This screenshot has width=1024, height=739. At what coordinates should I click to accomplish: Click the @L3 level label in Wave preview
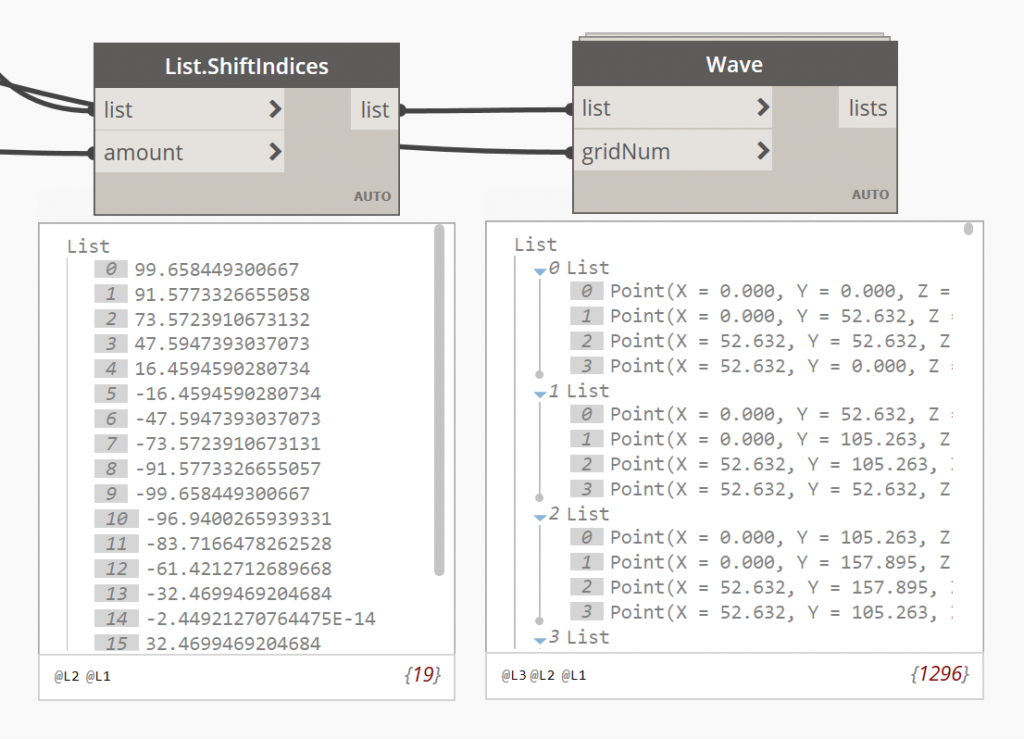[512, 675]
